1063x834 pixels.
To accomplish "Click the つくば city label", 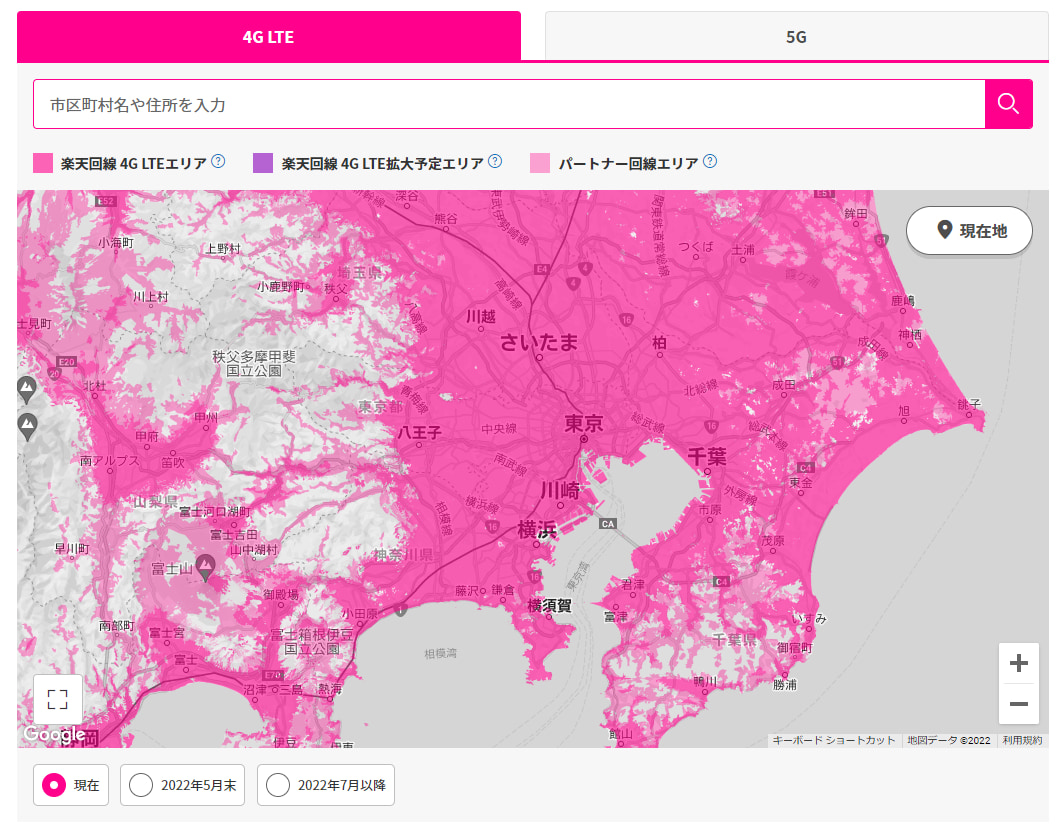I will pyautogui.click(x=696, y=246).
